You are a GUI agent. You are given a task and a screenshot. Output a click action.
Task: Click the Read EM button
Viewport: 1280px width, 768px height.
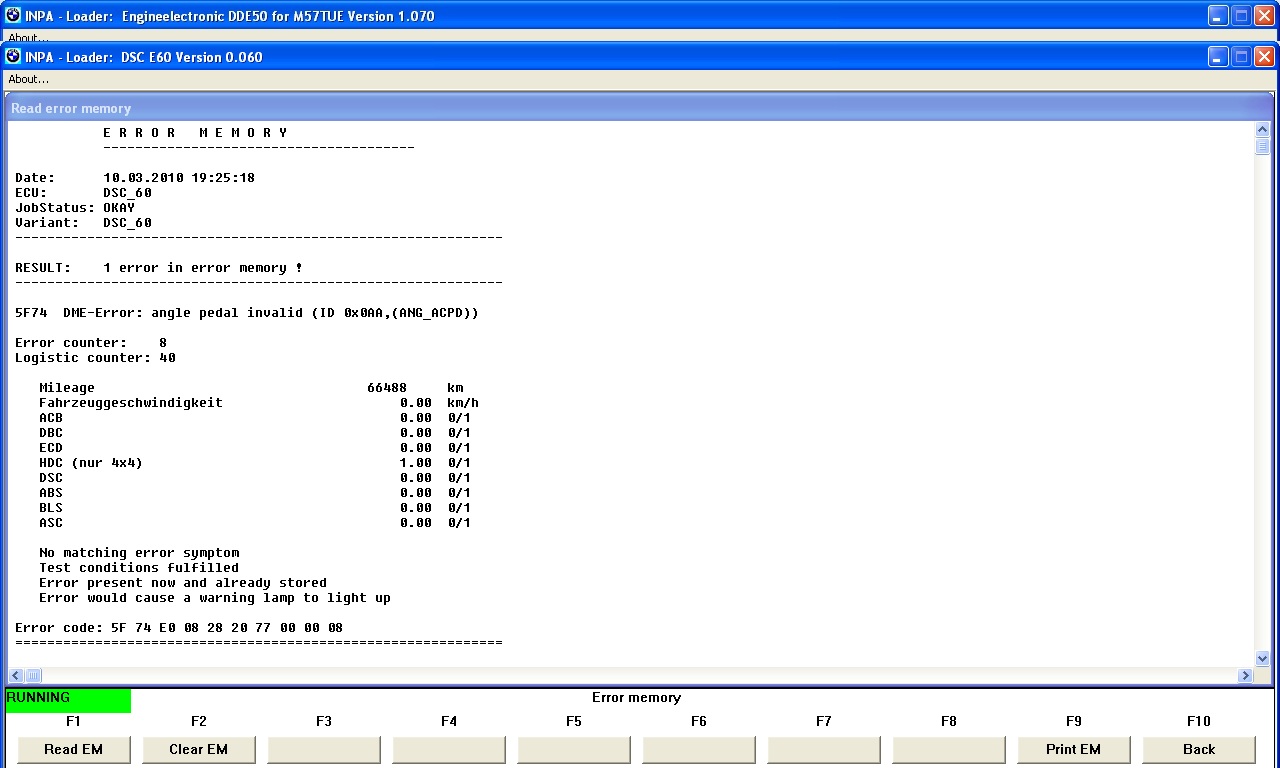pos(74,749)
